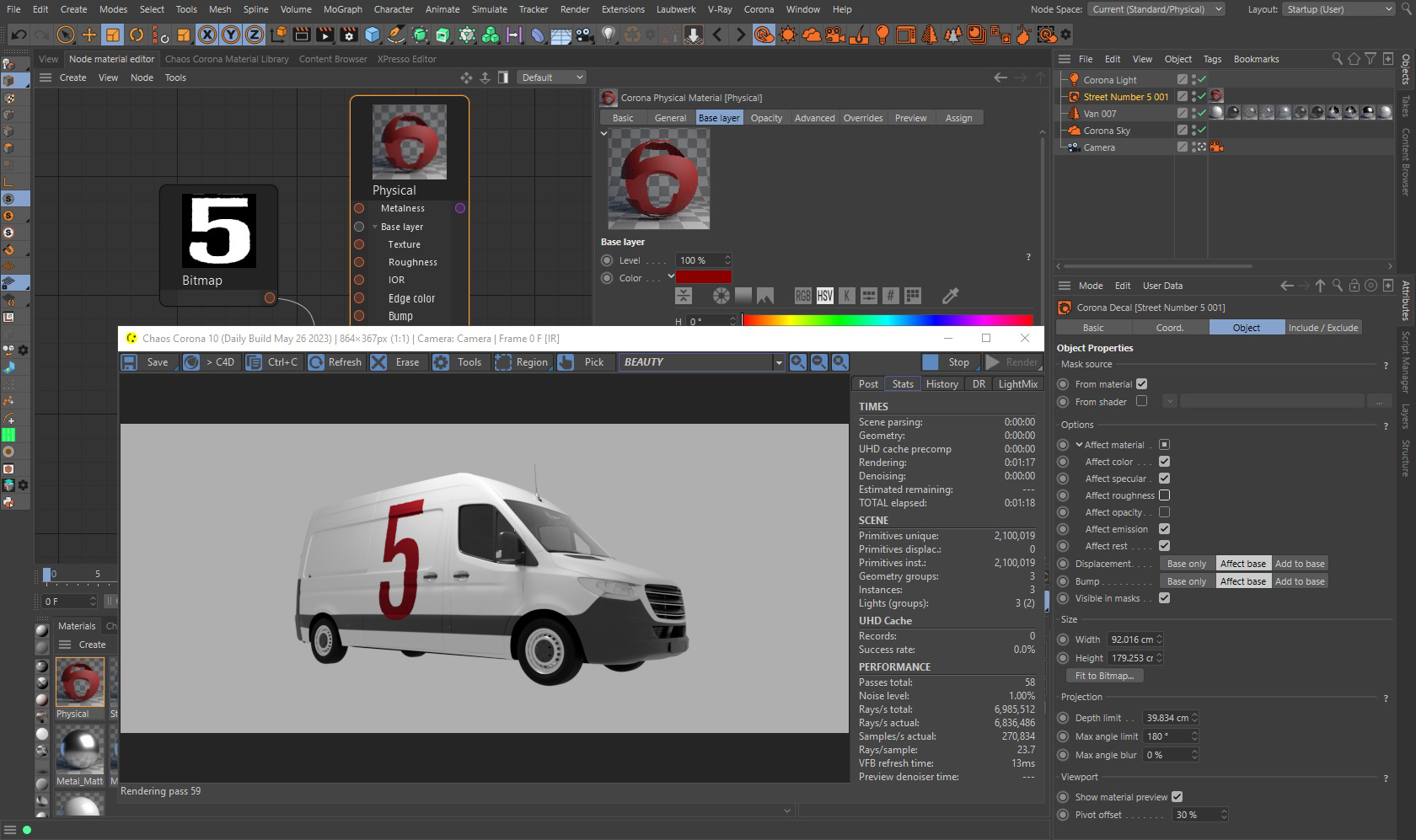Open the File menu in the main menu bar
Screen dimensions: 1416x840
(x=13, y=9)
